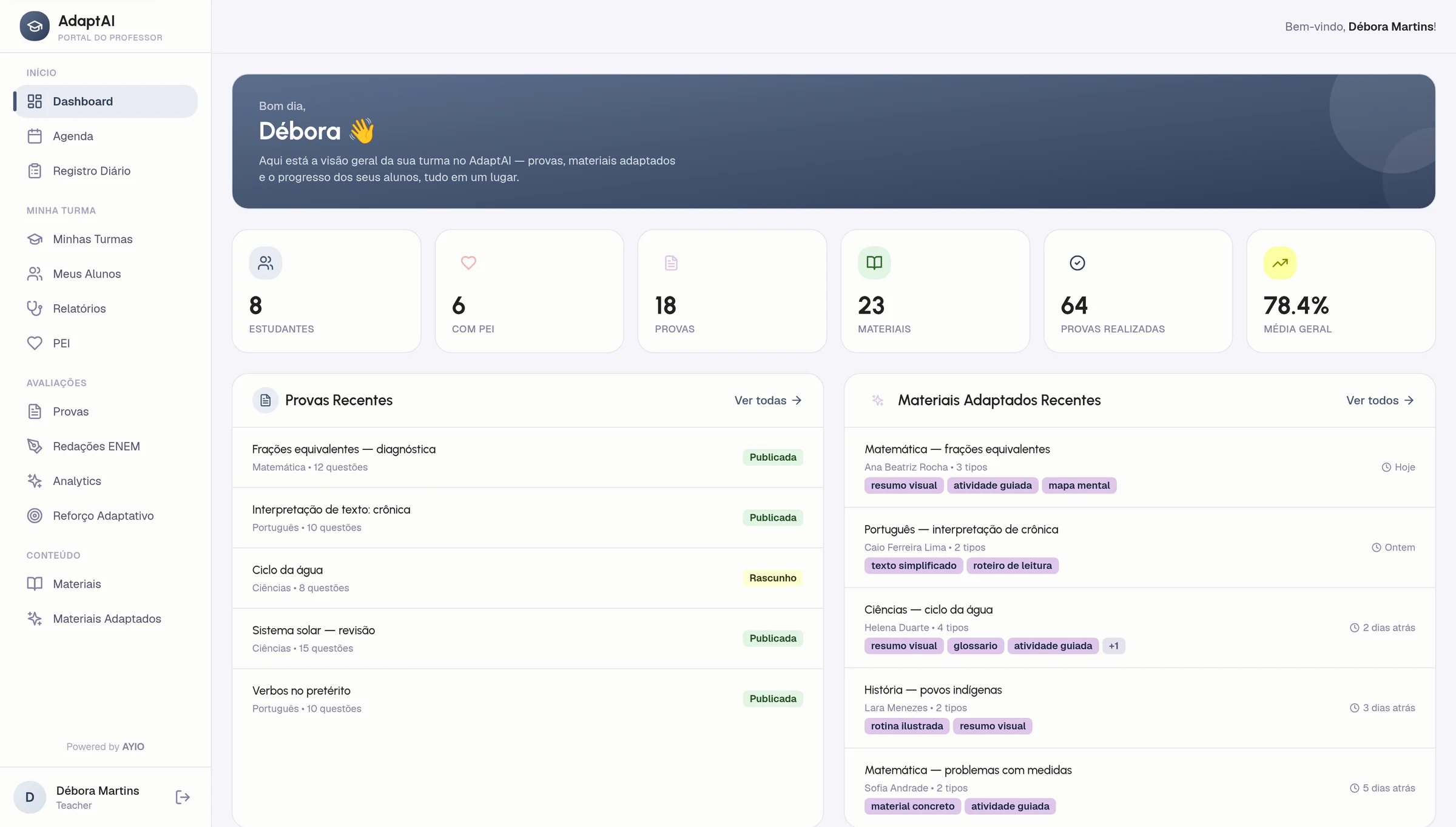Open Interpretação de texto: crônica exam
The height and width of the screenshot is (827, 1456).
(528, 518)
